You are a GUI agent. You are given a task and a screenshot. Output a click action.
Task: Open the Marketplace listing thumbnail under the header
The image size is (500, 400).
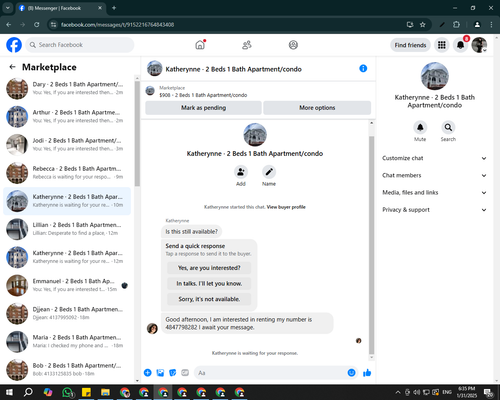[150, 91]
